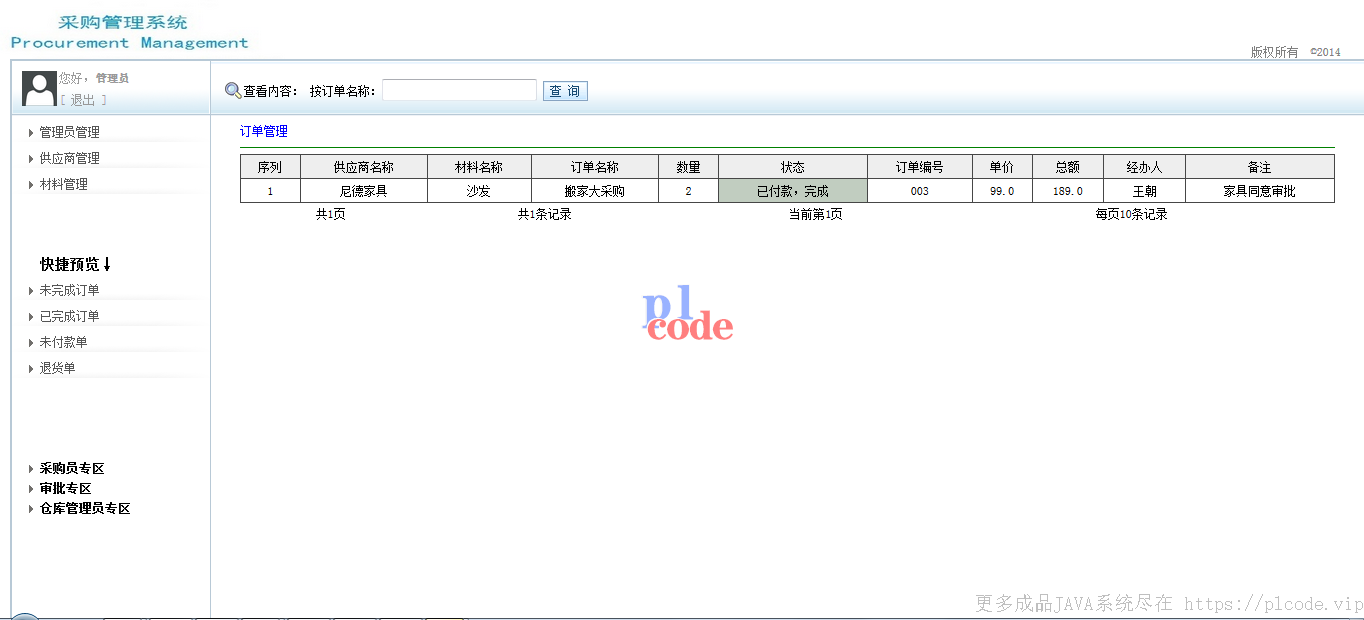Click the 状态 column header
This screenshot has width=1364, height=620.
[793, 167]
